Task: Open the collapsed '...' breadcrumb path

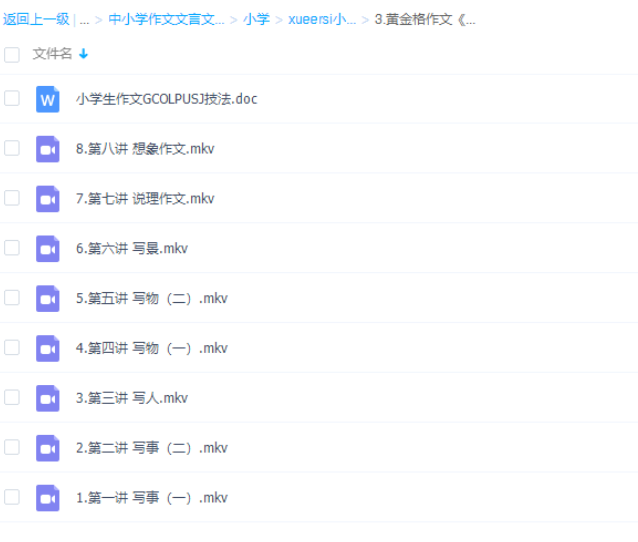Action: [x=84, y=20]
